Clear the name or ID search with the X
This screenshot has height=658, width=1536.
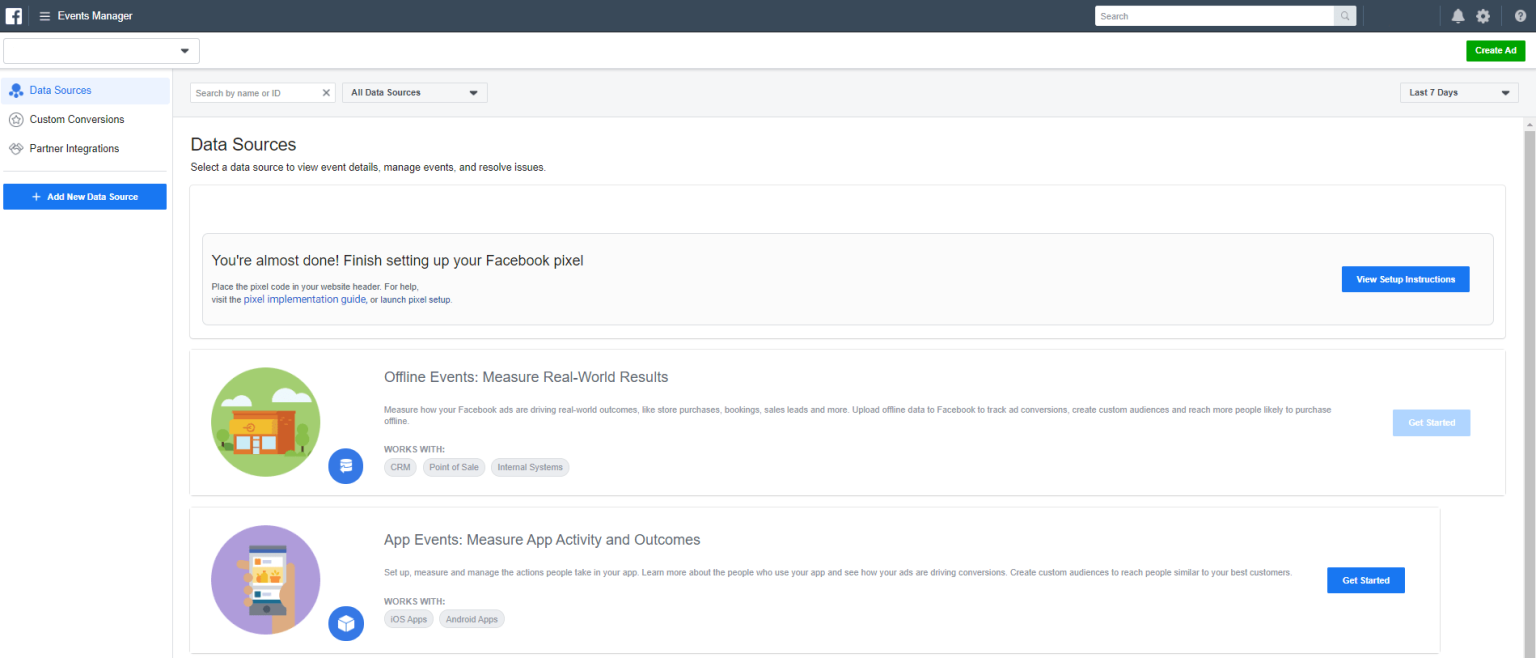[326, 92]
